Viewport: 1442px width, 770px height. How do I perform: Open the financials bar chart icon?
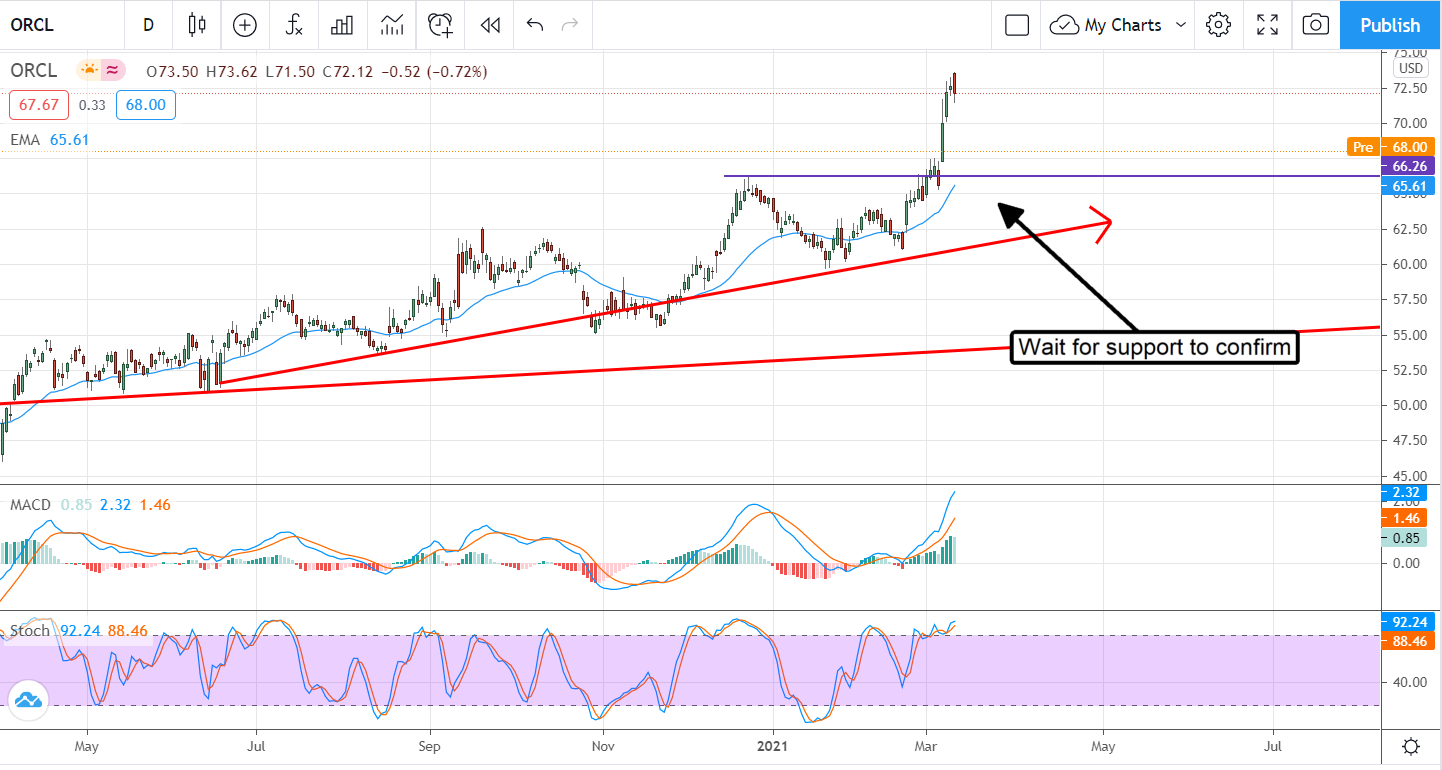tap(343, 25)
